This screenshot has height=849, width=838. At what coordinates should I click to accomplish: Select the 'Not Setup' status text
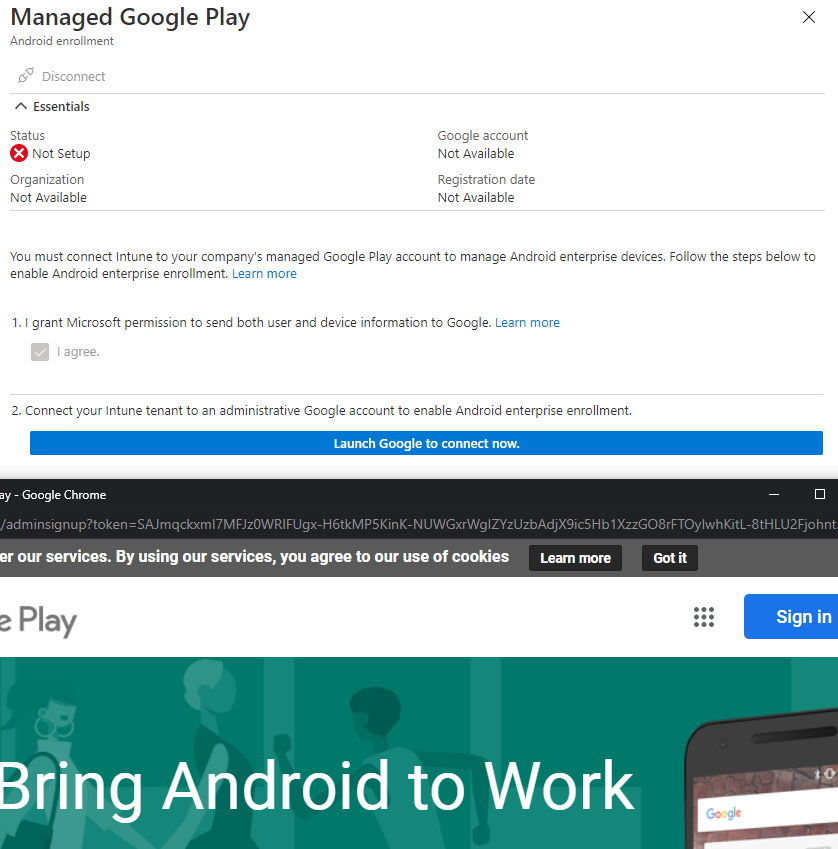click(61, 154)
